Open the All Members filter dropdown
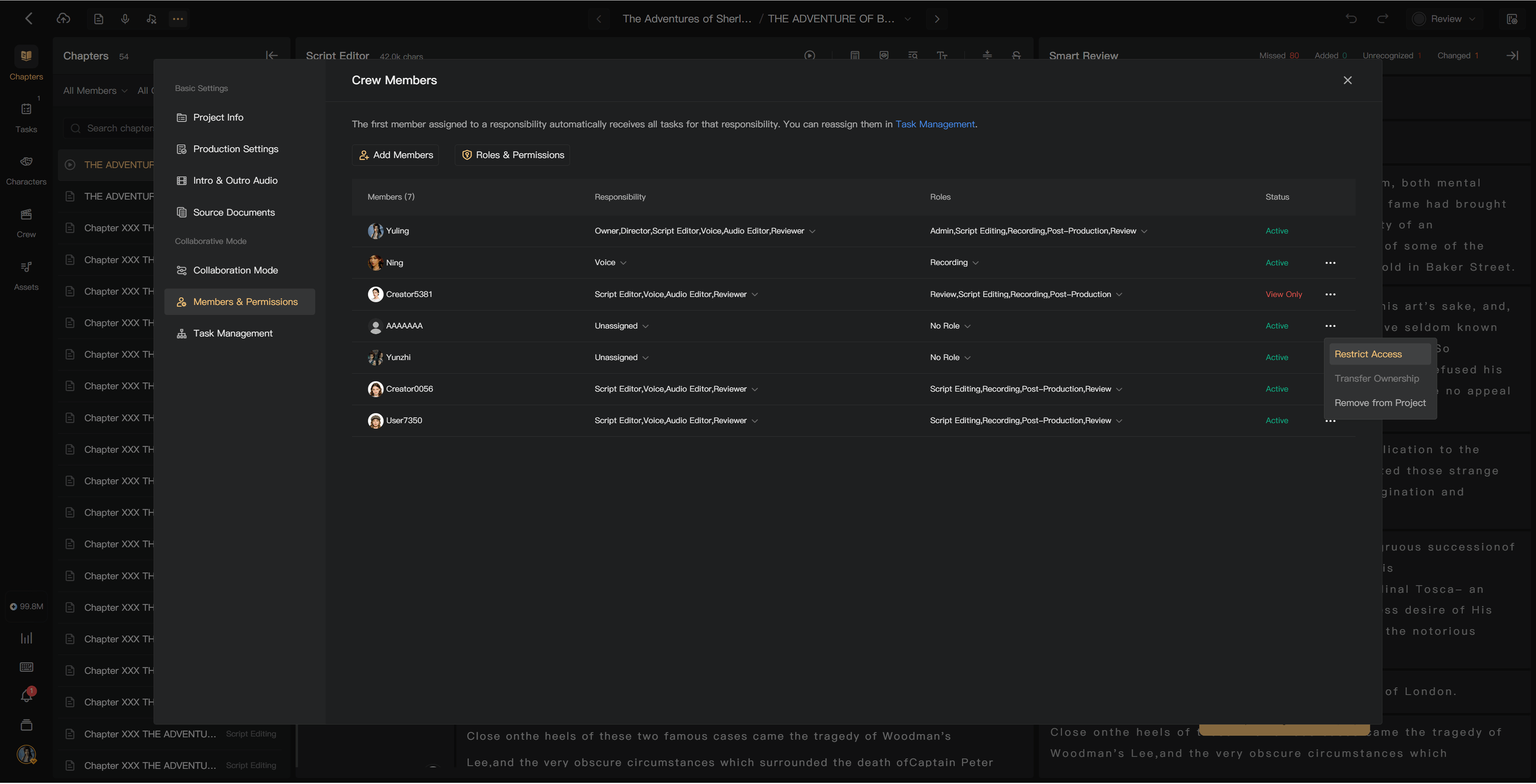Viewport: 1536px width, 784px height. 95,90
